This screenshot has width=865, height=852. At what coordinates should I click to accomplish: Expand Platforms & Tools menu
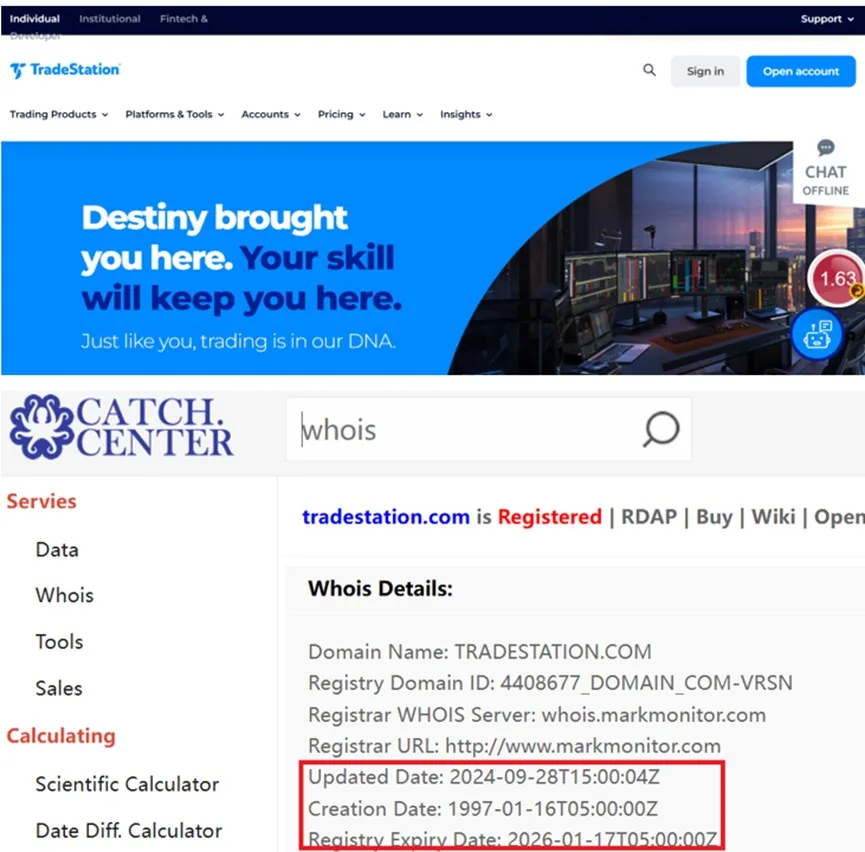pos(174,114)
